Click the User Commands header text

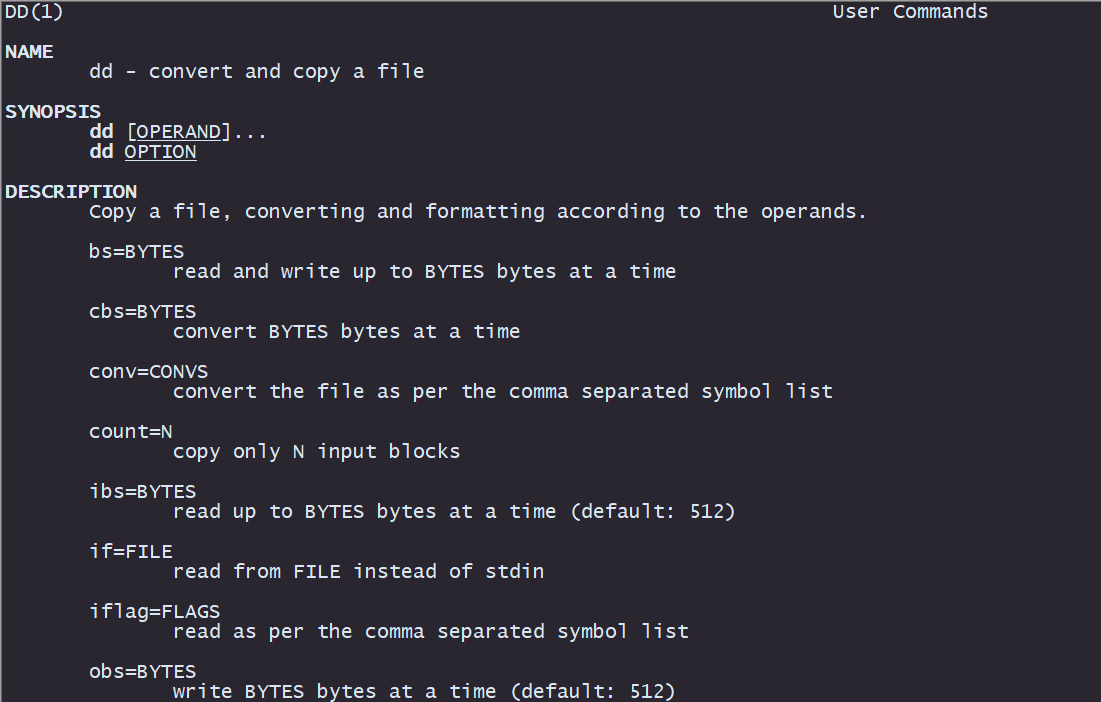(910, 12)
